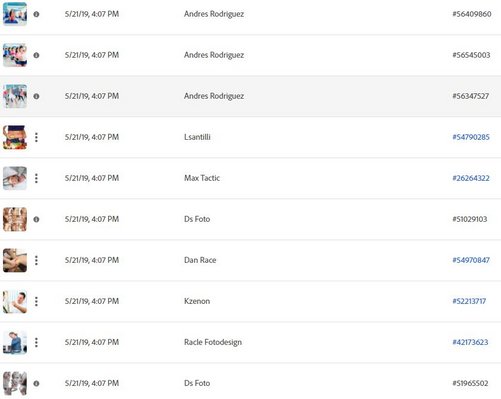Click the Dan Race image thumbnail
Viewport: 501px width, 399px height.
point(15,260)
